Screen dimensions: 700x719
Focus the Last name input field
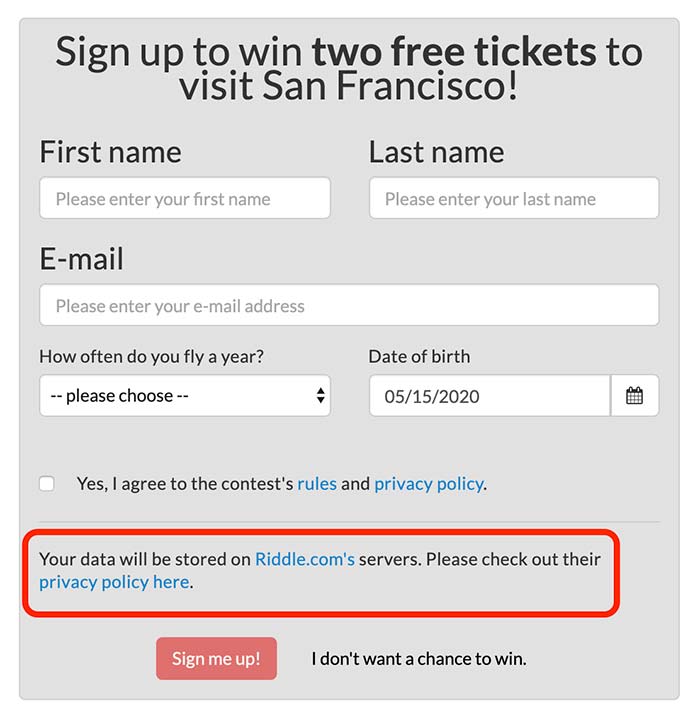click(514, 198)
